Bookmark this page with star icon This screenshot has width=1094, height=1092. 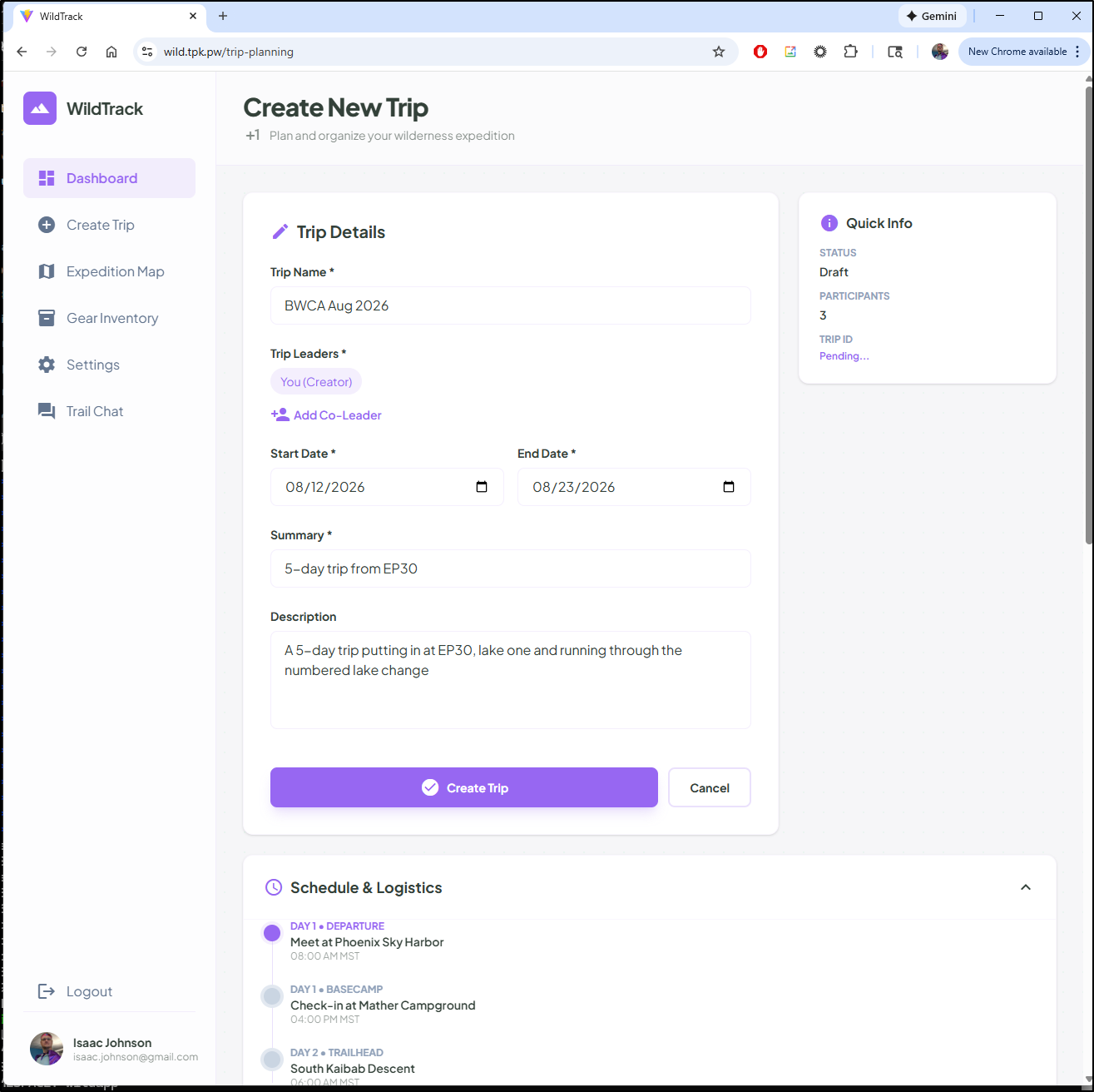[719, 52]
